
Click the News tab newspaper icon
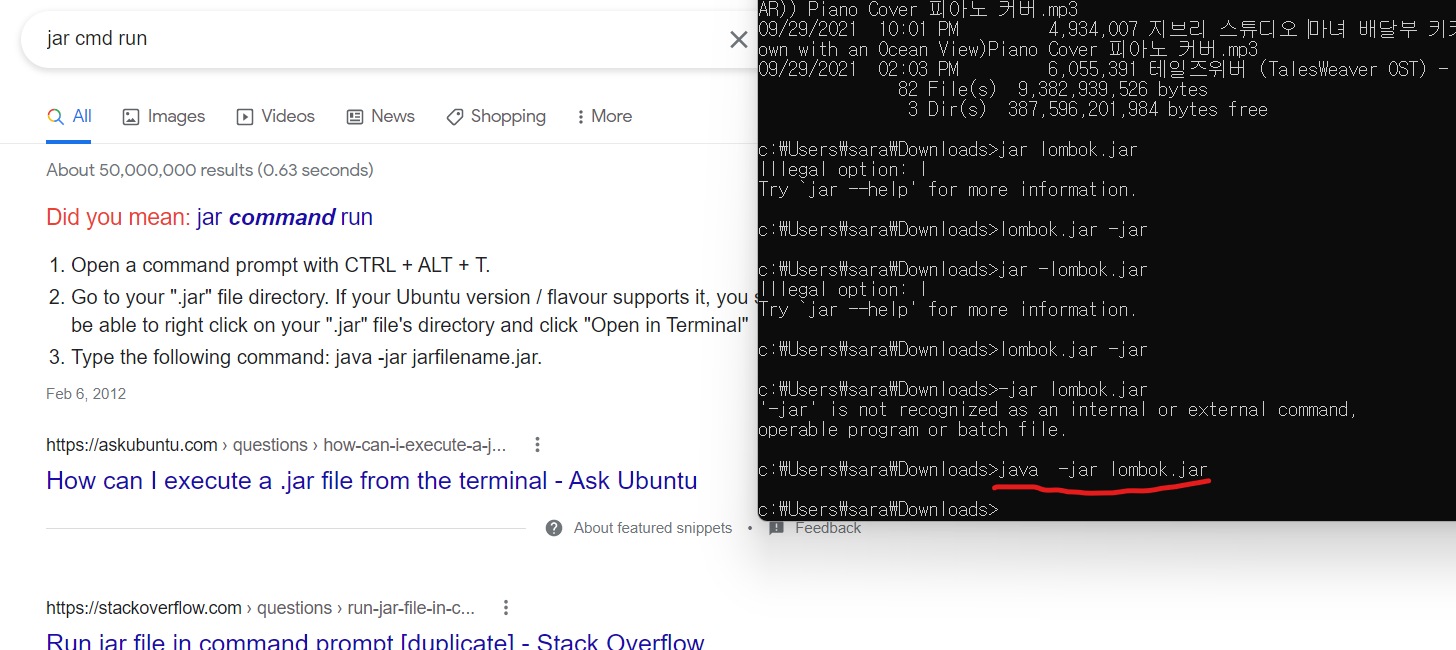click(355, 117)
